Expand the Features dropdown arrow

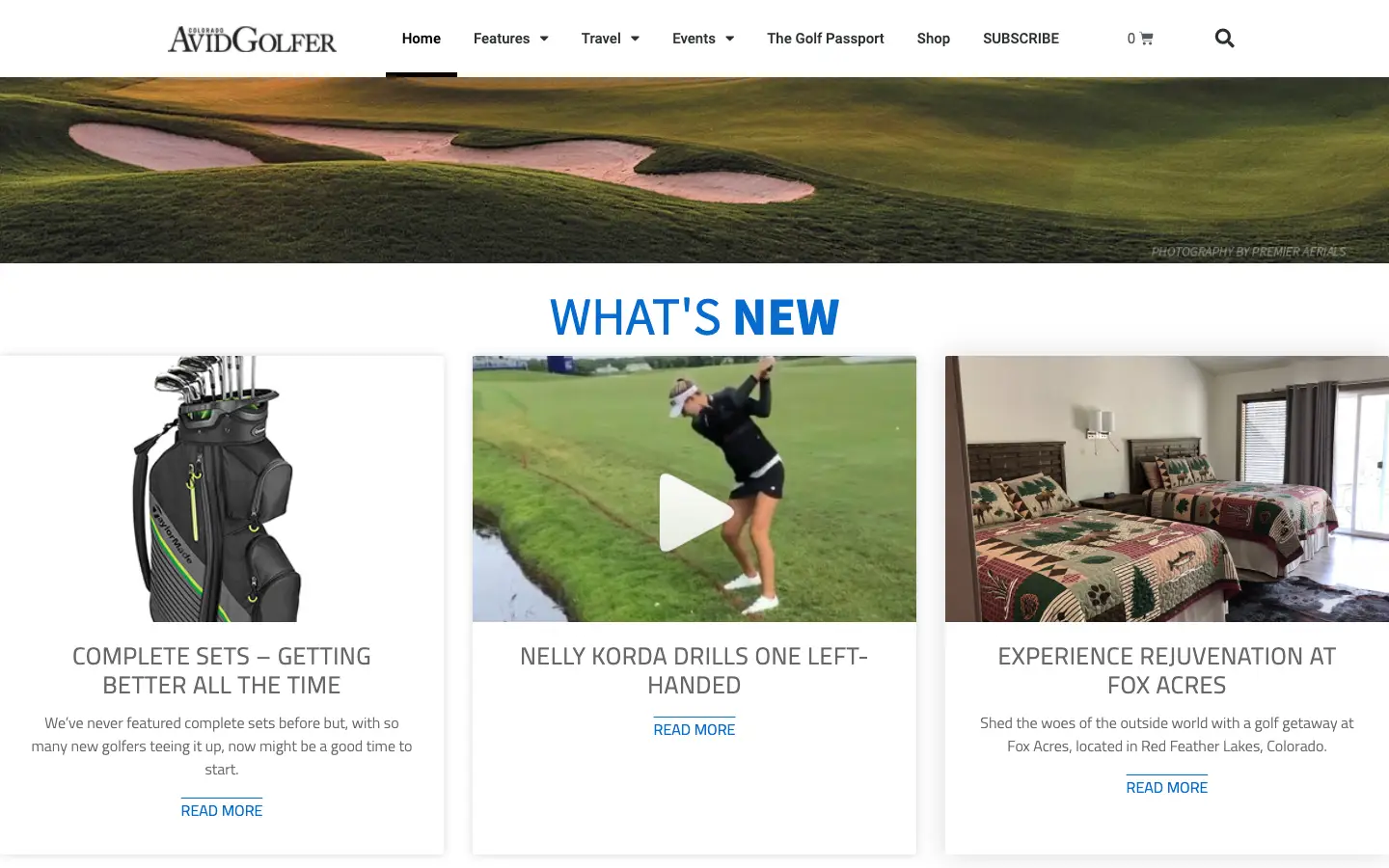[x=544, y=39]
